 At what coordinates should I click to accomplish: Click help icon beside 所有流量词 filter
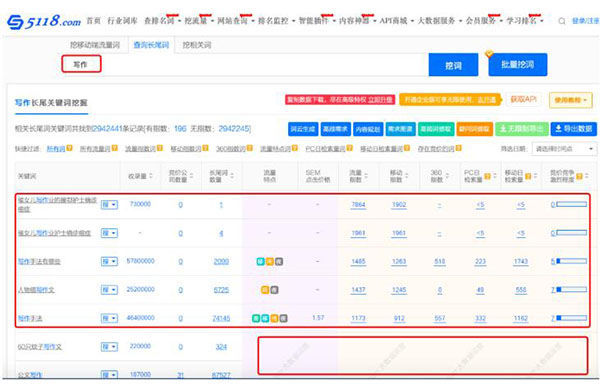coord(114,148)
